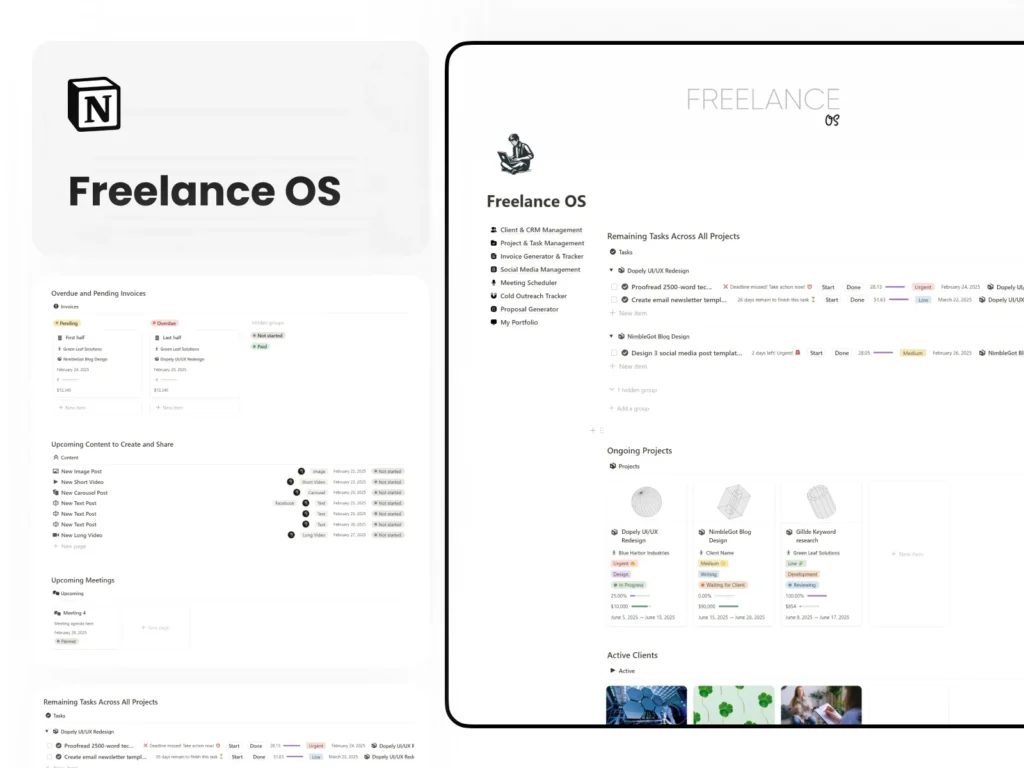Click document icon on First half invoice

pos(60,338)
